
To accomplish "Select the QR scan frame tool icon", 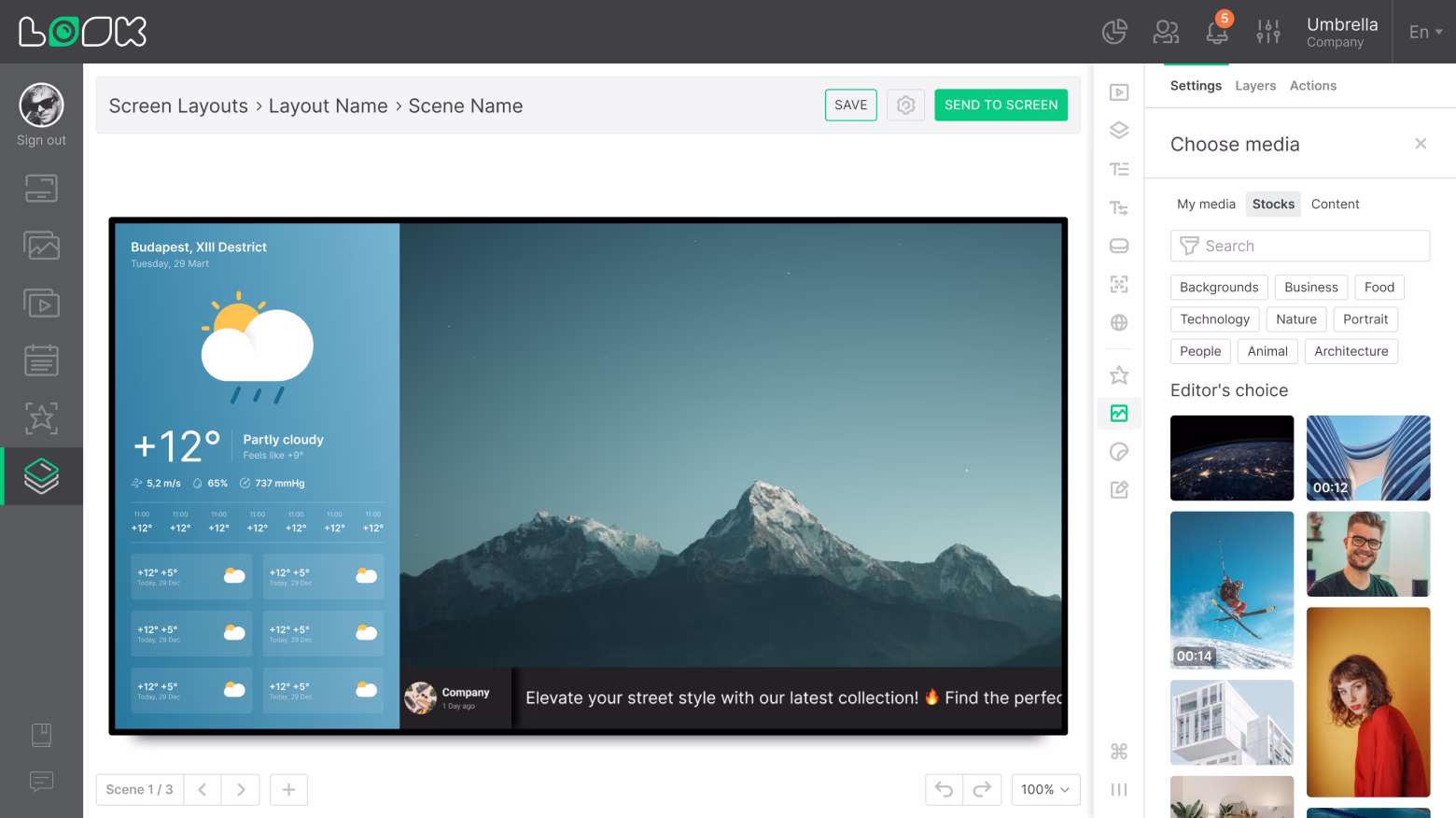I will 1119,284.
